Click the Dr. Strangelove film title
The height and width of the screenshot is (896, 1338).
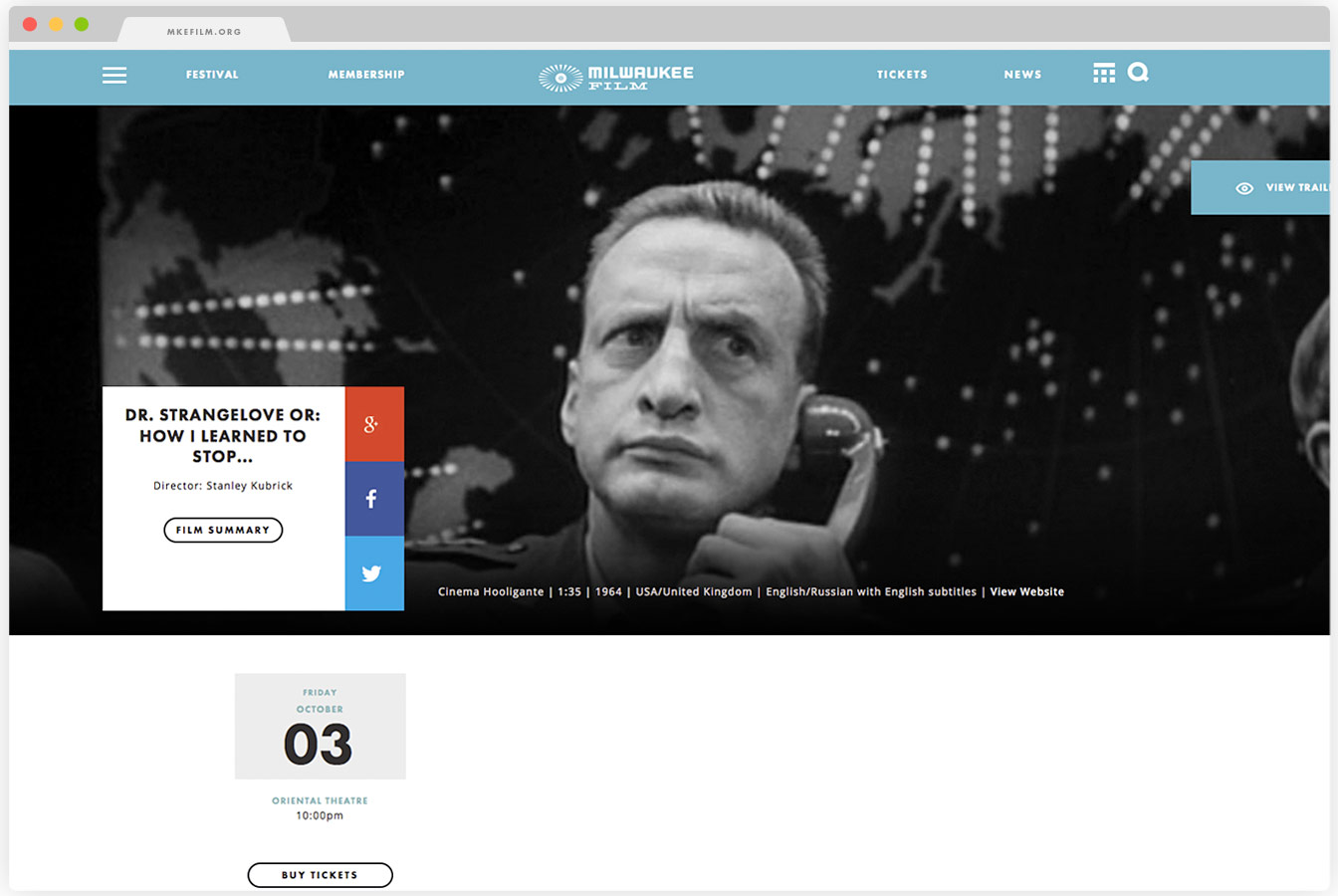(x=223, y=435)
